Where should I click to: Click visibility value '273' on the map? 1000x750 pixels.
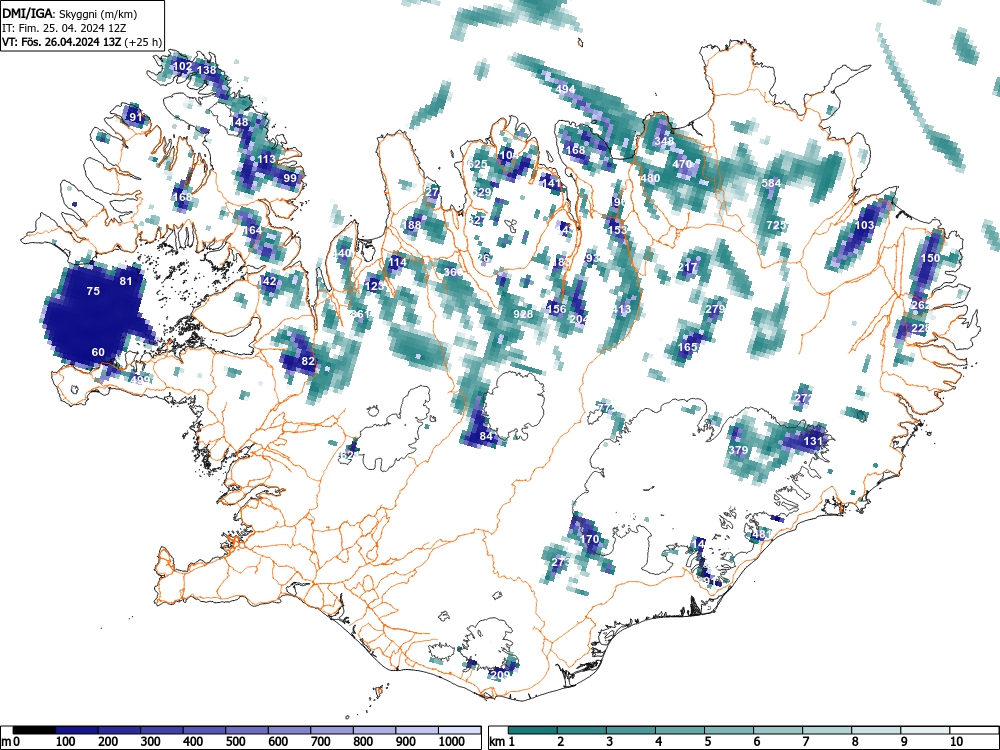[561, 562]
